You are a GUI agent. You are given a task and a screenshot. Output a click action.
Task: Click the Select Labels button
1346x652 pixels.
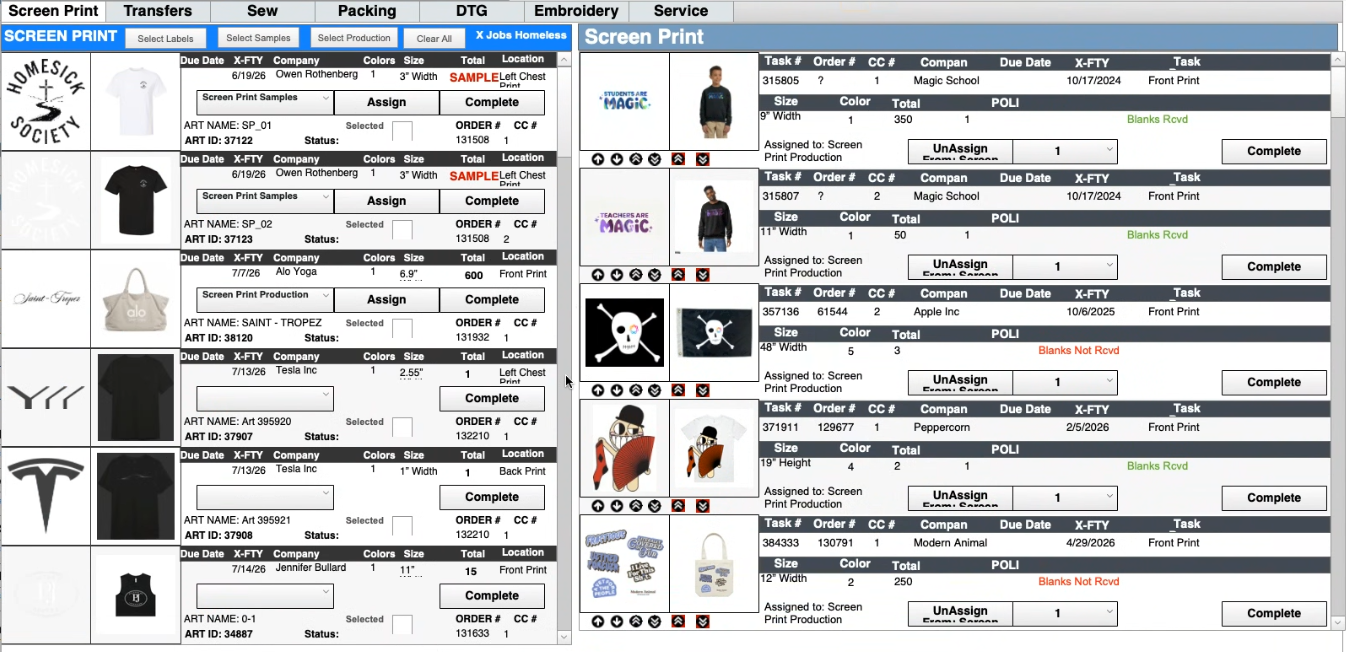166,38
